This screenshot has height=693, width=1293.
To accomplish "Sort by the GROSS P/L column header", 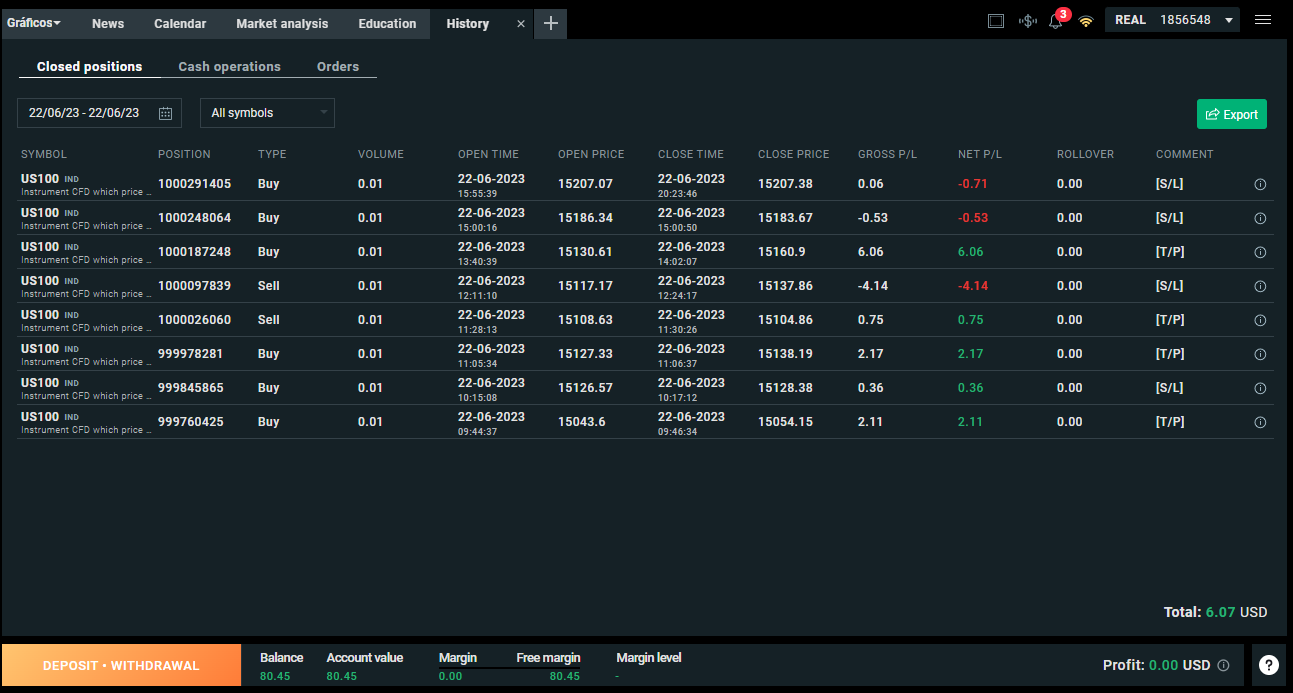I will 887,154.
